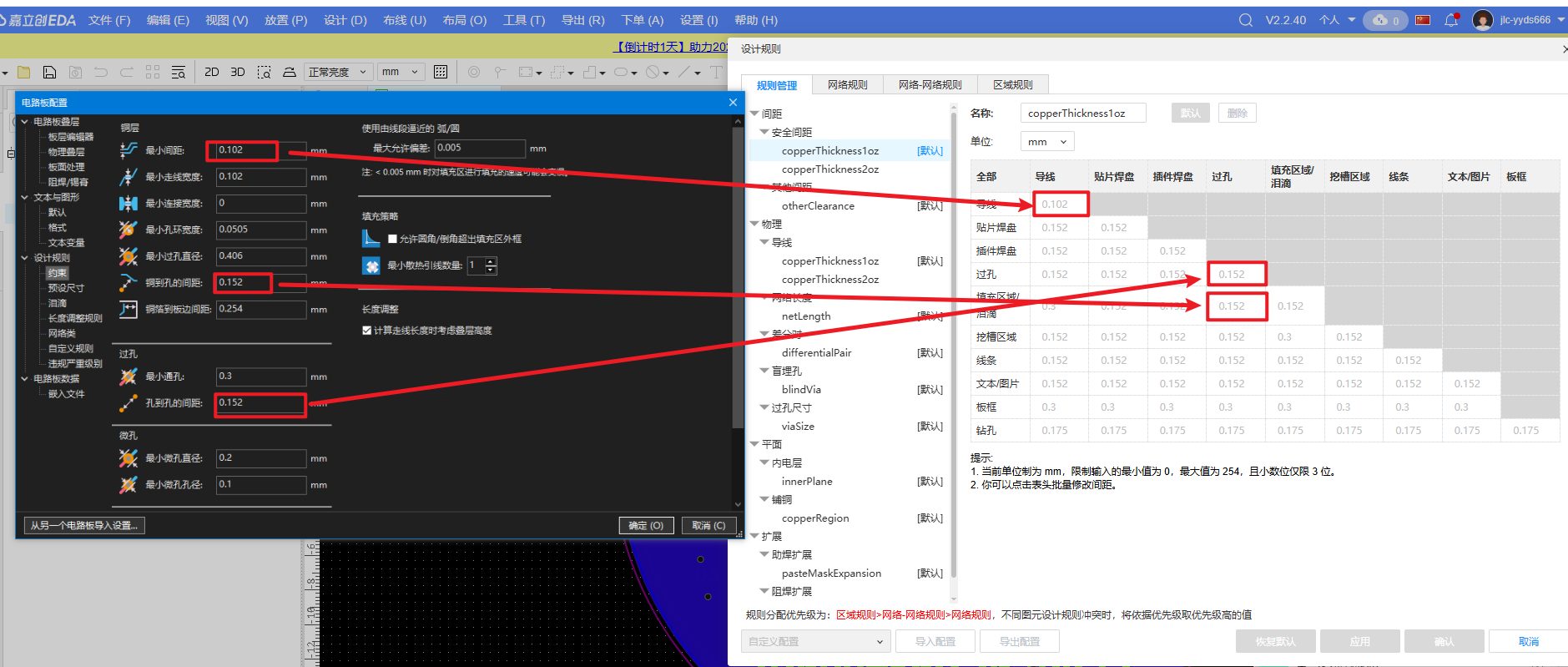Open the 个人 workspace dropdown
Viewport: 1568px width, 667px height.
1338,20
